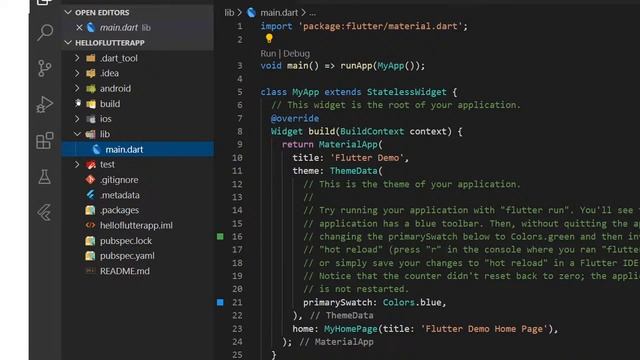Click the 'Flutter Demo' title string
Screen dimensions: 640x360
point(367,158)
